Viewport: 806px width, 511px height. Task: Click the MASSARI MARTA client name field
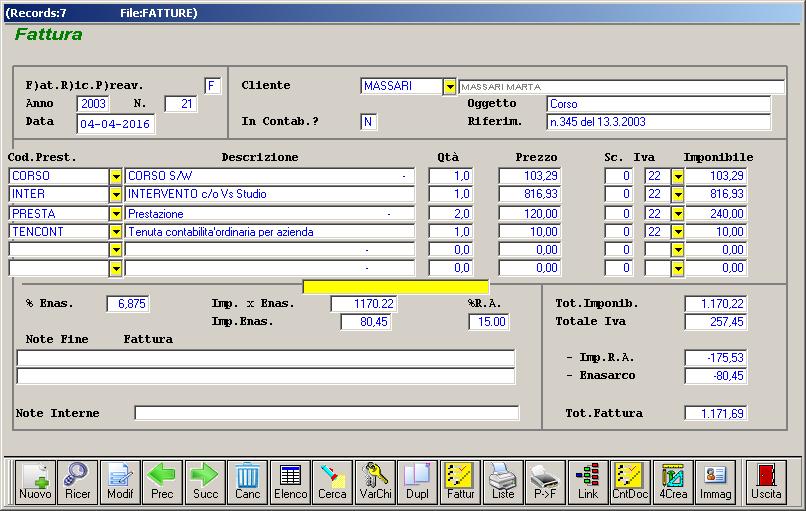[621, 86]
